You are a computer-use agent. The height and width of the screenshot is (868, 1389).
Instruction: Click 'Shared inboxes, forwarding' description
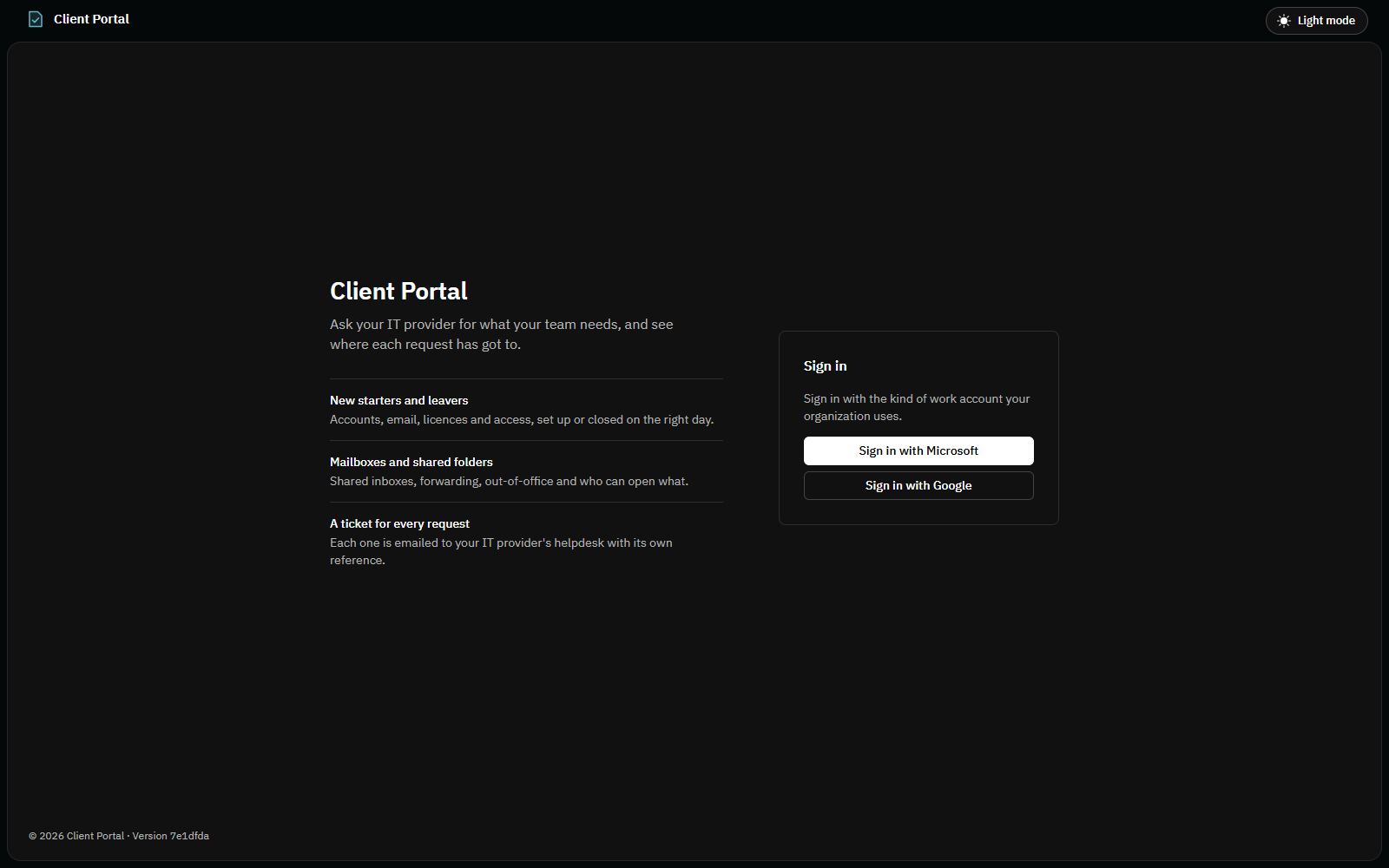[509, 481]
